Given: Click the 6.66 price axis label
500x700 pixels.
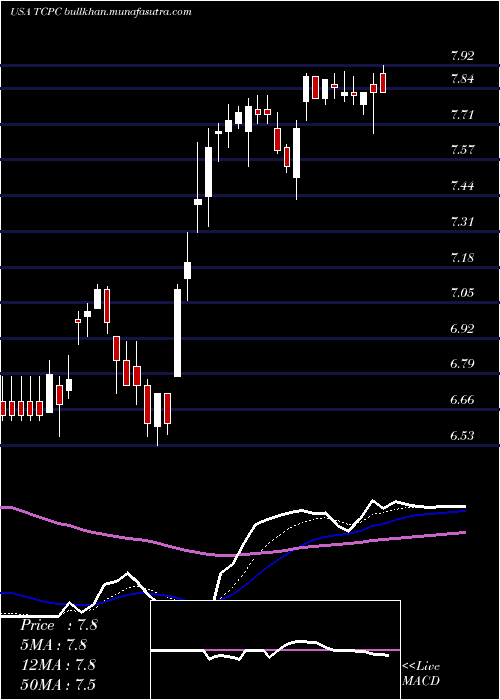Looking at the screenshot, I should tap(462, 400).
